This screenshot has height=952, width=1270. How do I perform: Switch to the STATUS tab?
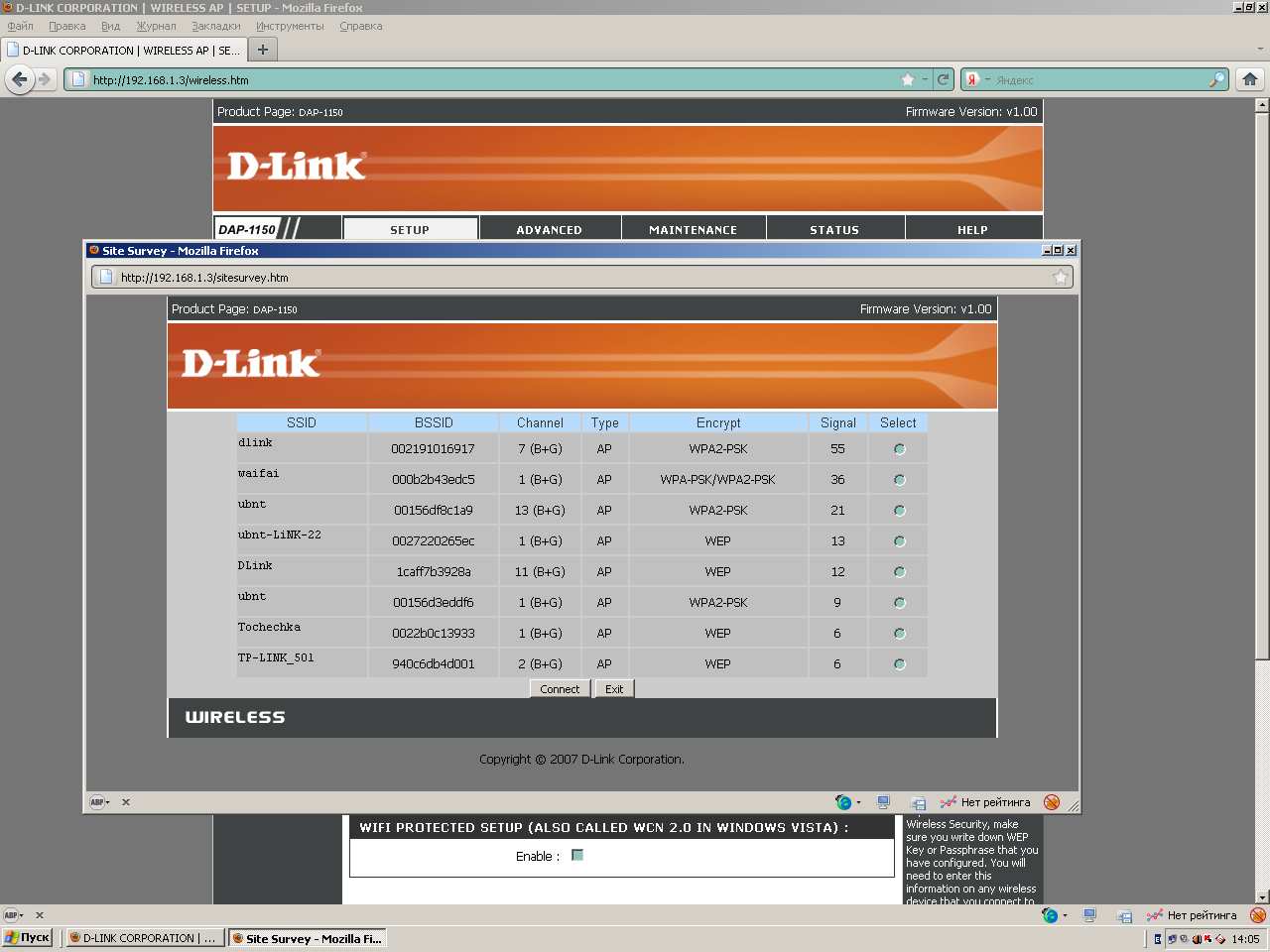click(834, 229)
